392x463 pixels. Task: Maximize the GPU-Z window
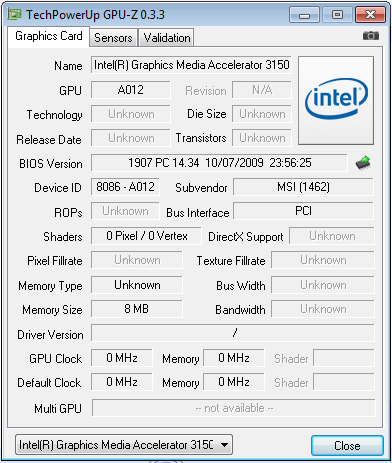coord(337,15)
